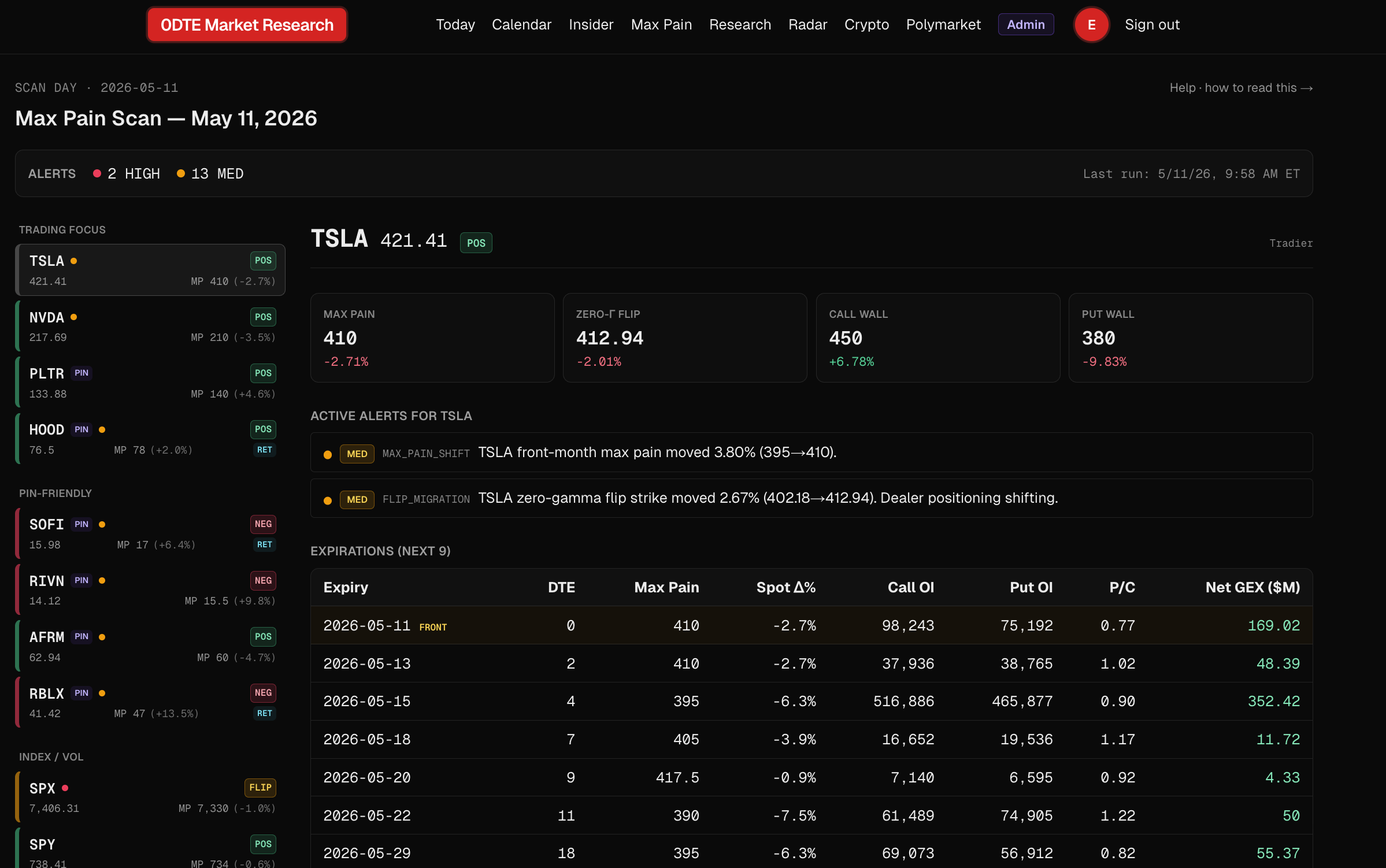The width and height of the screenshot is (1386, 868).
Task: Click the P/C column header
Action: tap(1122, 587)
